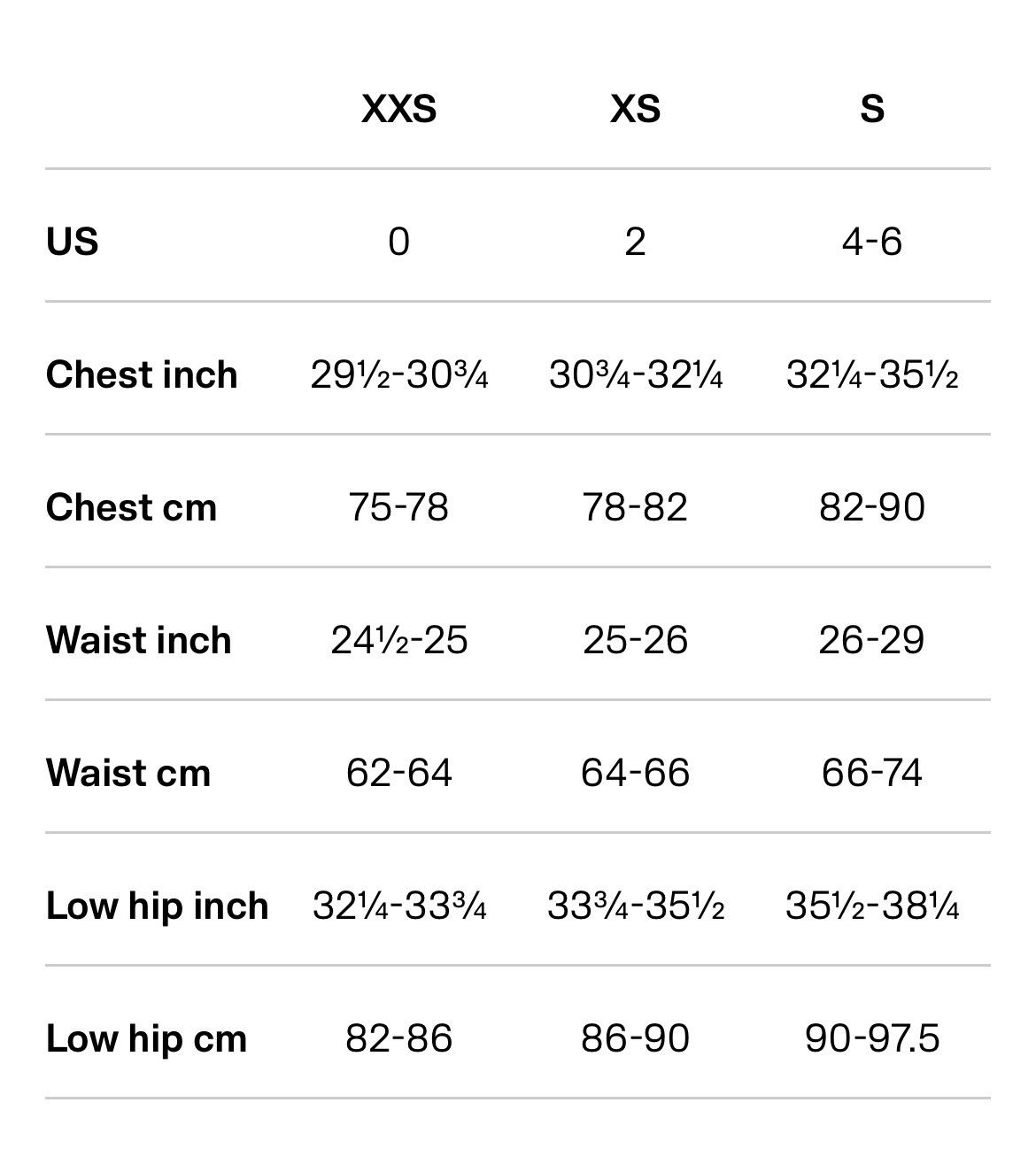Select the S column header

872,108
